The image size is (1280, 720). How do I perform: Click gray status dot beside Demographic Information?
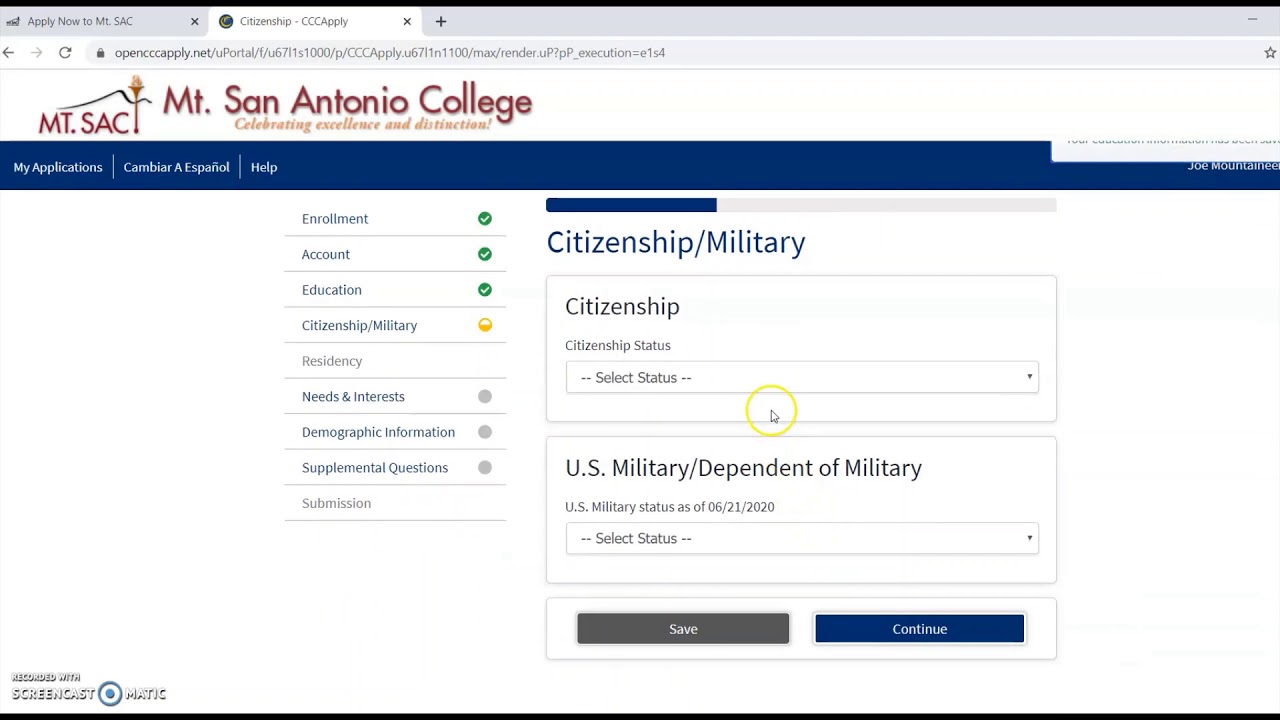click(485, 432)
